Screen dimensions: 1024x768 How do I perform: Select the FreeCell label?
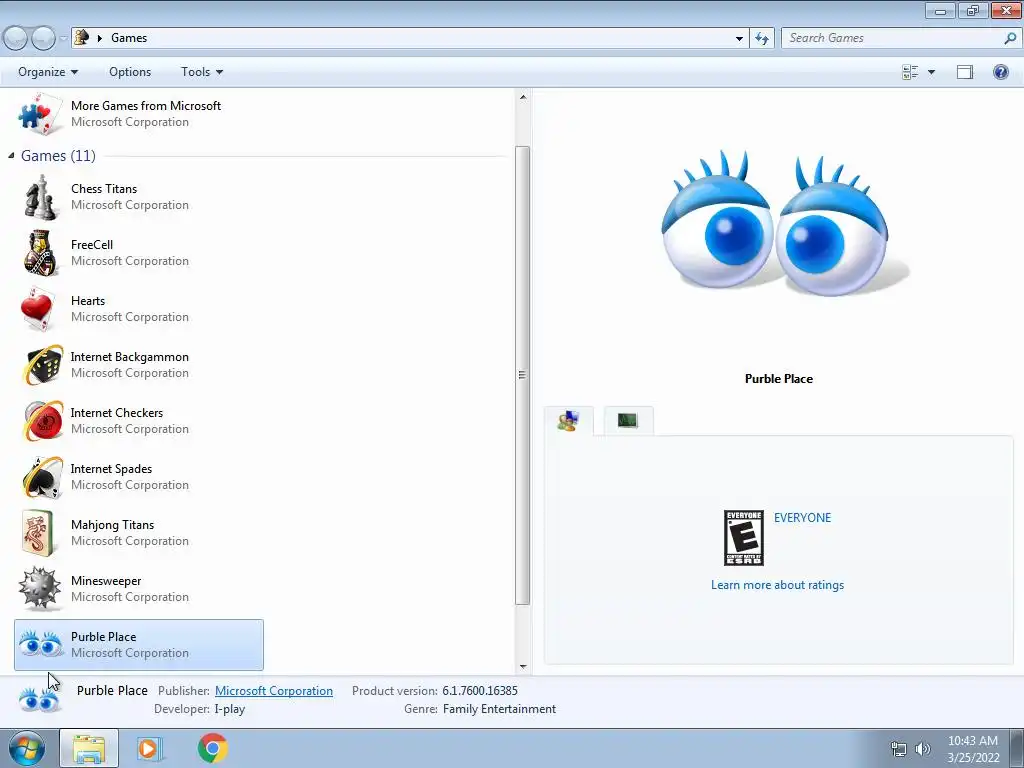(x=91, y=245)
